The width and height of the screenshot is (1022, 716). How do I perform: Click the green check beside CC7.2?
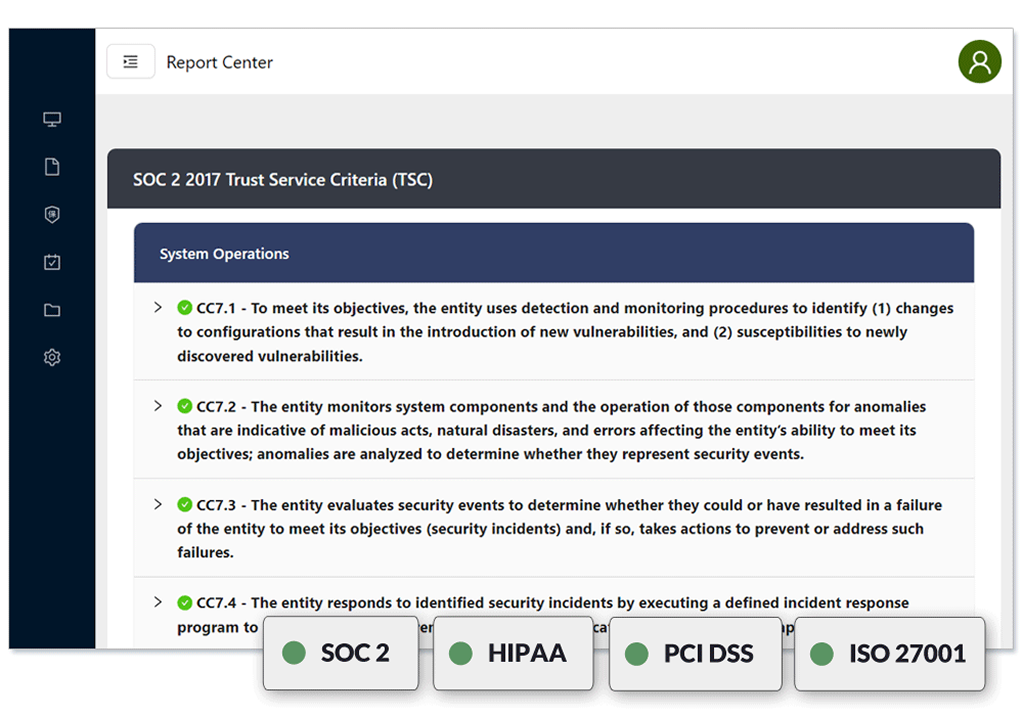pyautogui.click(x=185, y=406)
